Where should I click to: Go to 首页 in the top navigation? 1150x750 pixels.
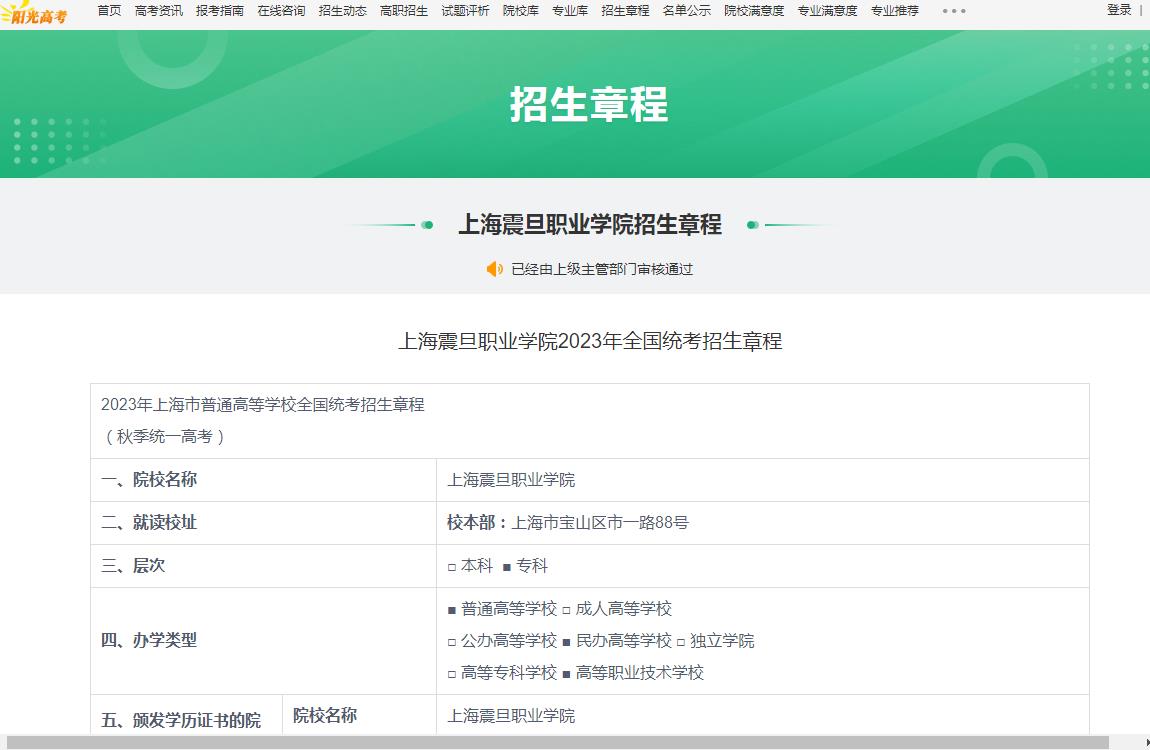point(109,10)
